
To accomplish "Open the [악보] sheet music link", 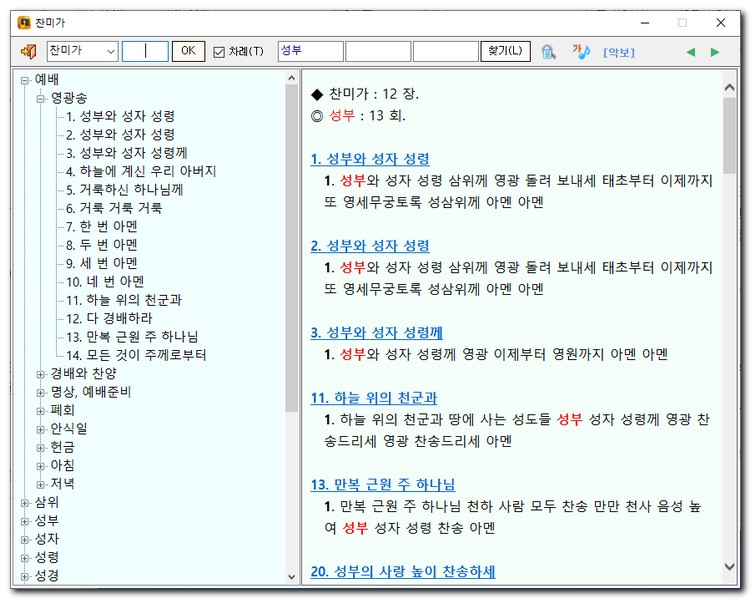I will 618,52.
